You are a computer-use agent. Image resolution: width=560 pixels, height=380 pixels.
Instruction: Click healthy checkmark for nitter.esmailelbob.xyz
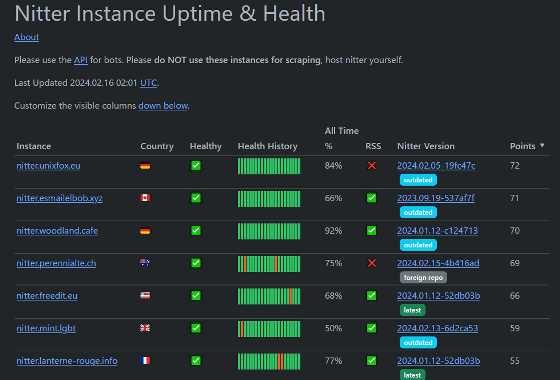point(196,198)
